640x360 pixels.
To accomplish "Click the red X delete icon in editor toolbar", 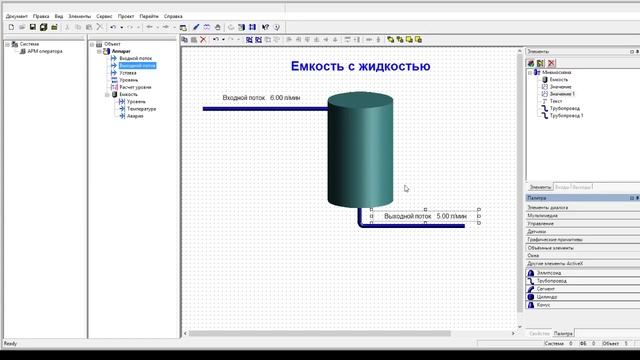I will tap(203, 40).
